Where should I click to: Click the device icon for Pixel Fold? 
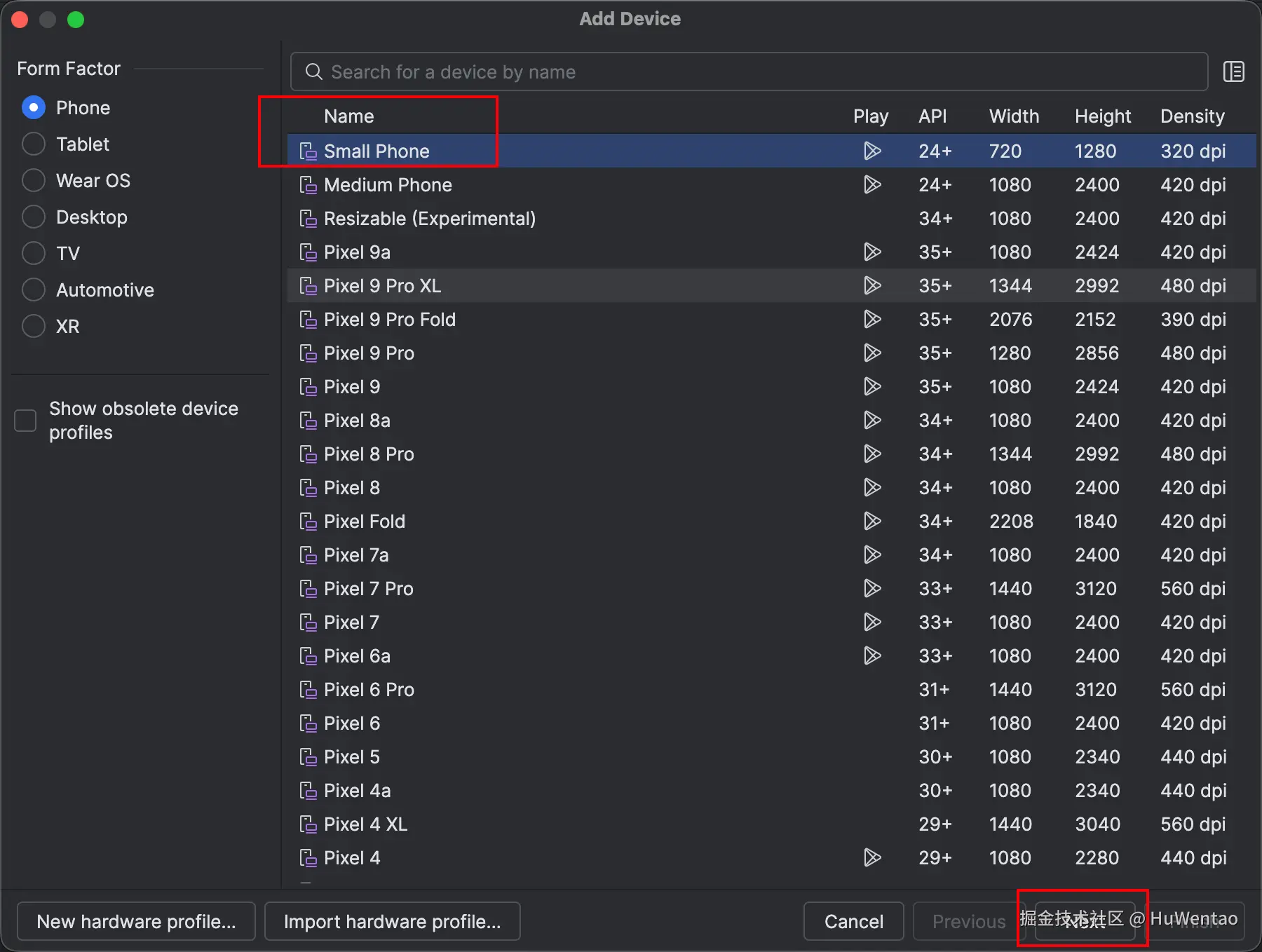pos(308,522)
